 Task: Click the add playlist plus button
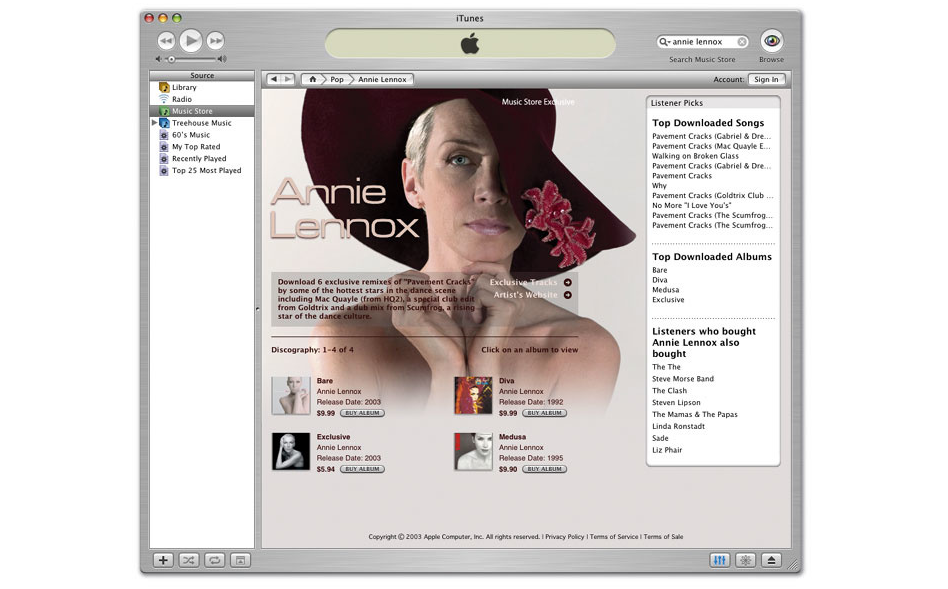click(163, 561)
